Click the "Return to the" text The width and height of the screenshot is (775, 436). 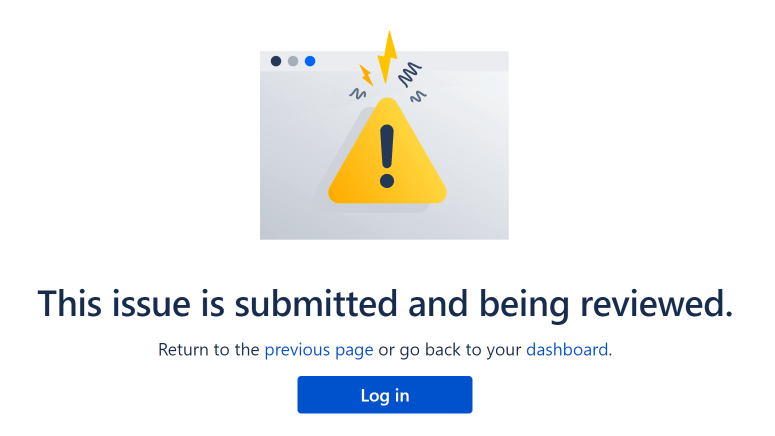click(x=209, y=349)
